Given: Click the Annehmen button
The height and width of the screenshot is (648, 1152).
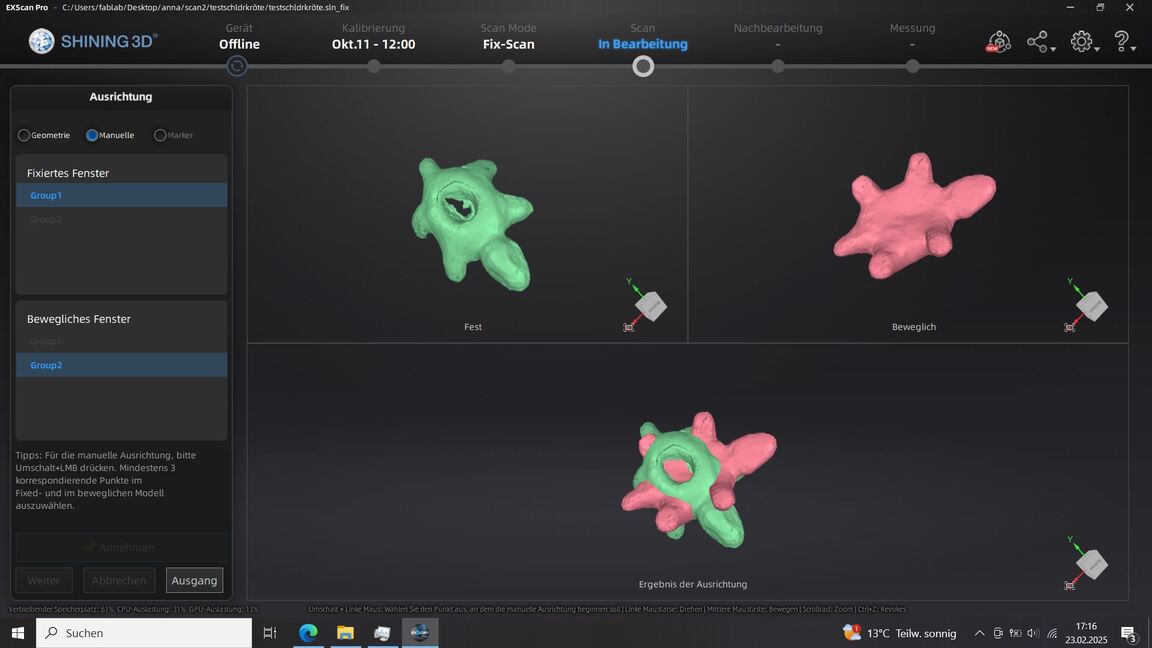Looking at the screenshot, I should tap(121, 547).
